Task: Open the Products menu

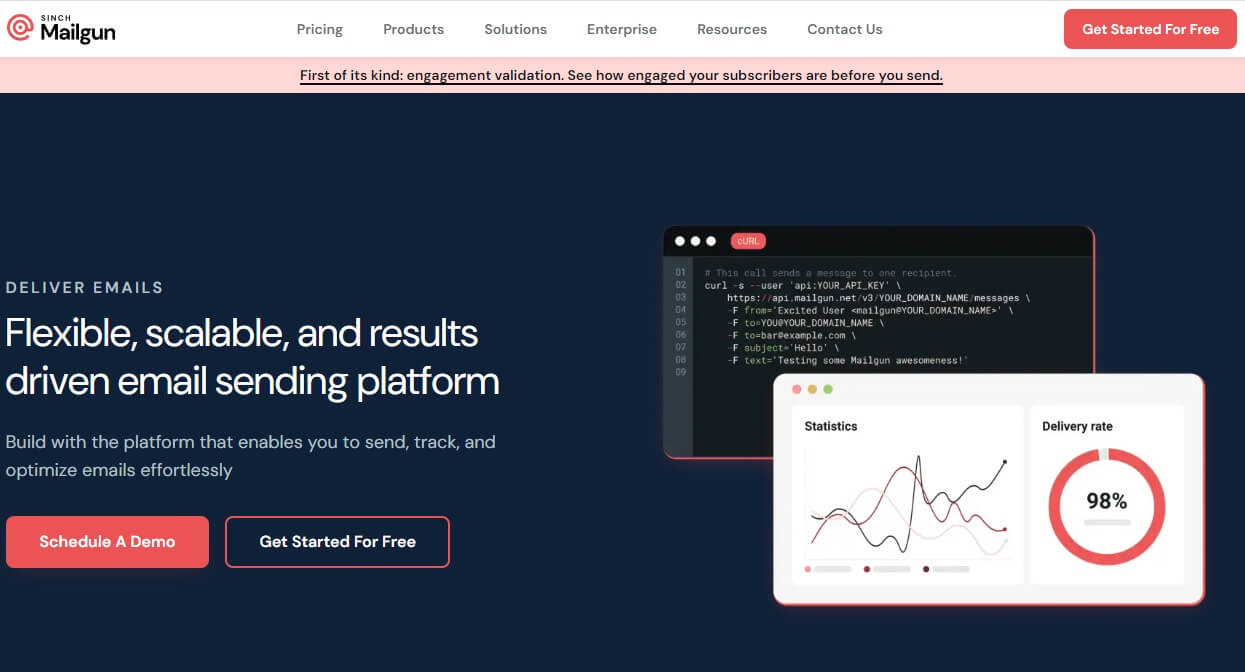Action: tap(413, 29)
